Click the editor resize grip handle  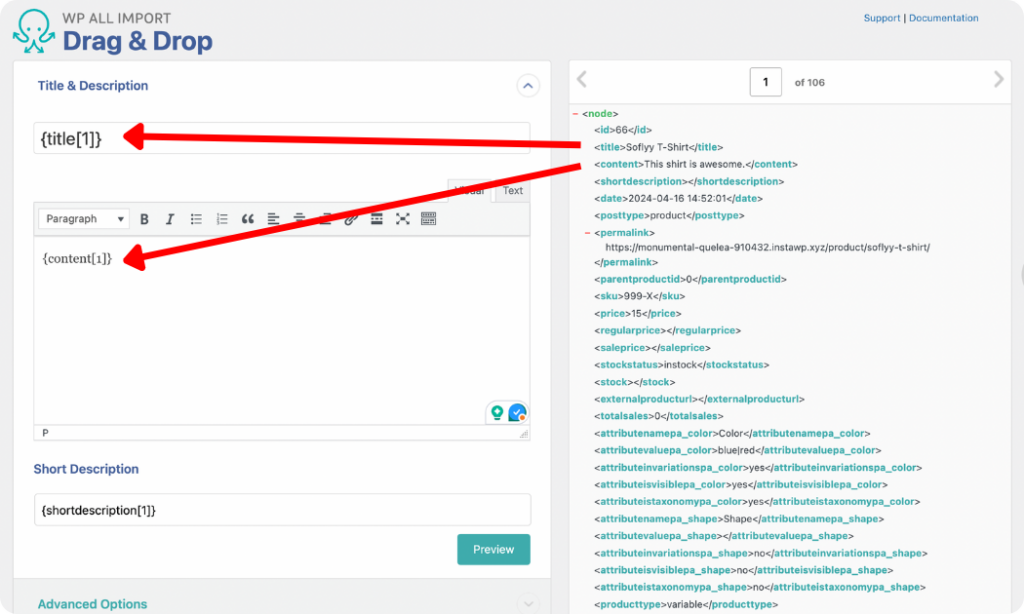pos(524,434)
